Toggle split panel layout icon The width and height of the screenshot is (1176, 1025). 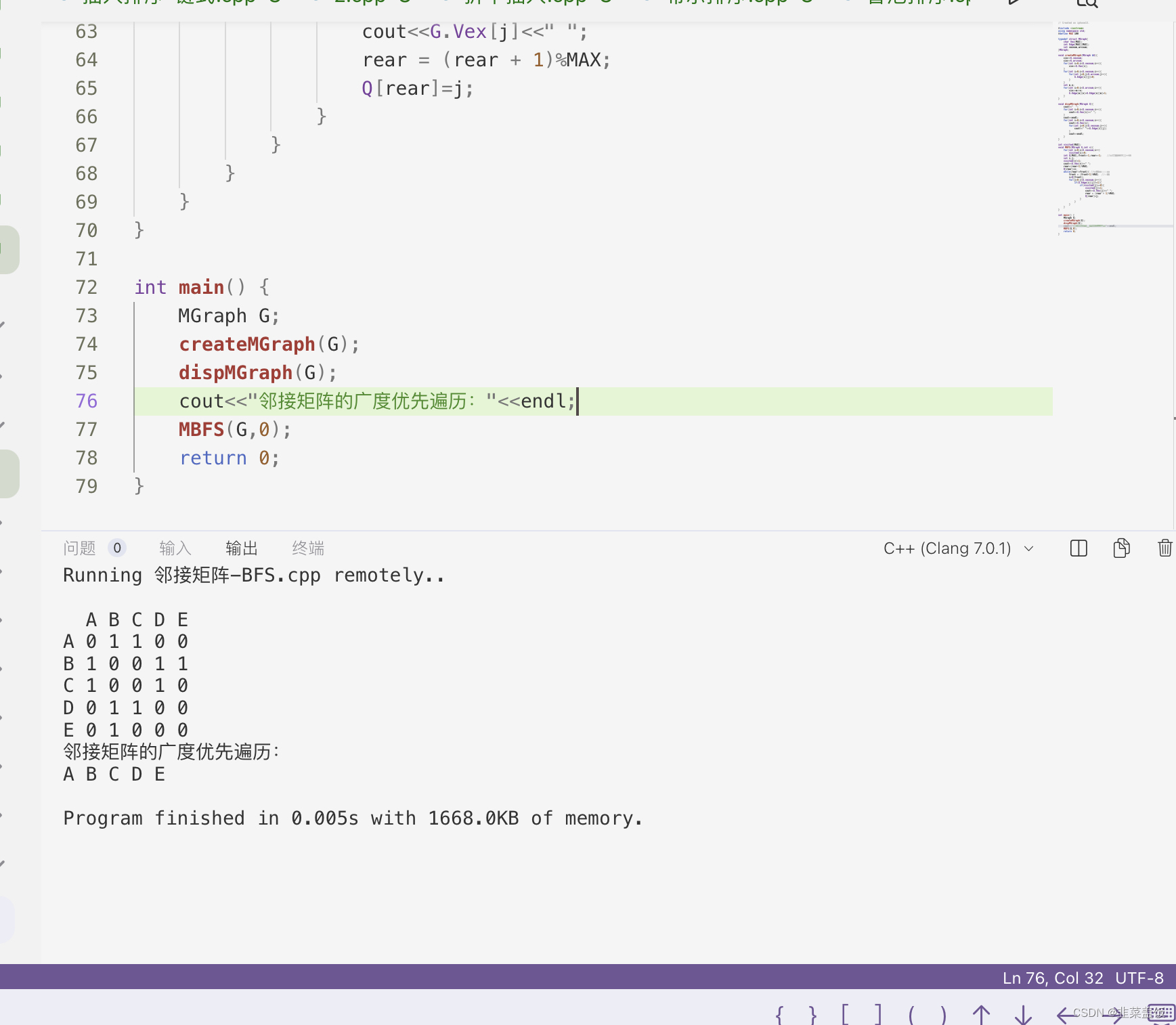coord(1079,548)
